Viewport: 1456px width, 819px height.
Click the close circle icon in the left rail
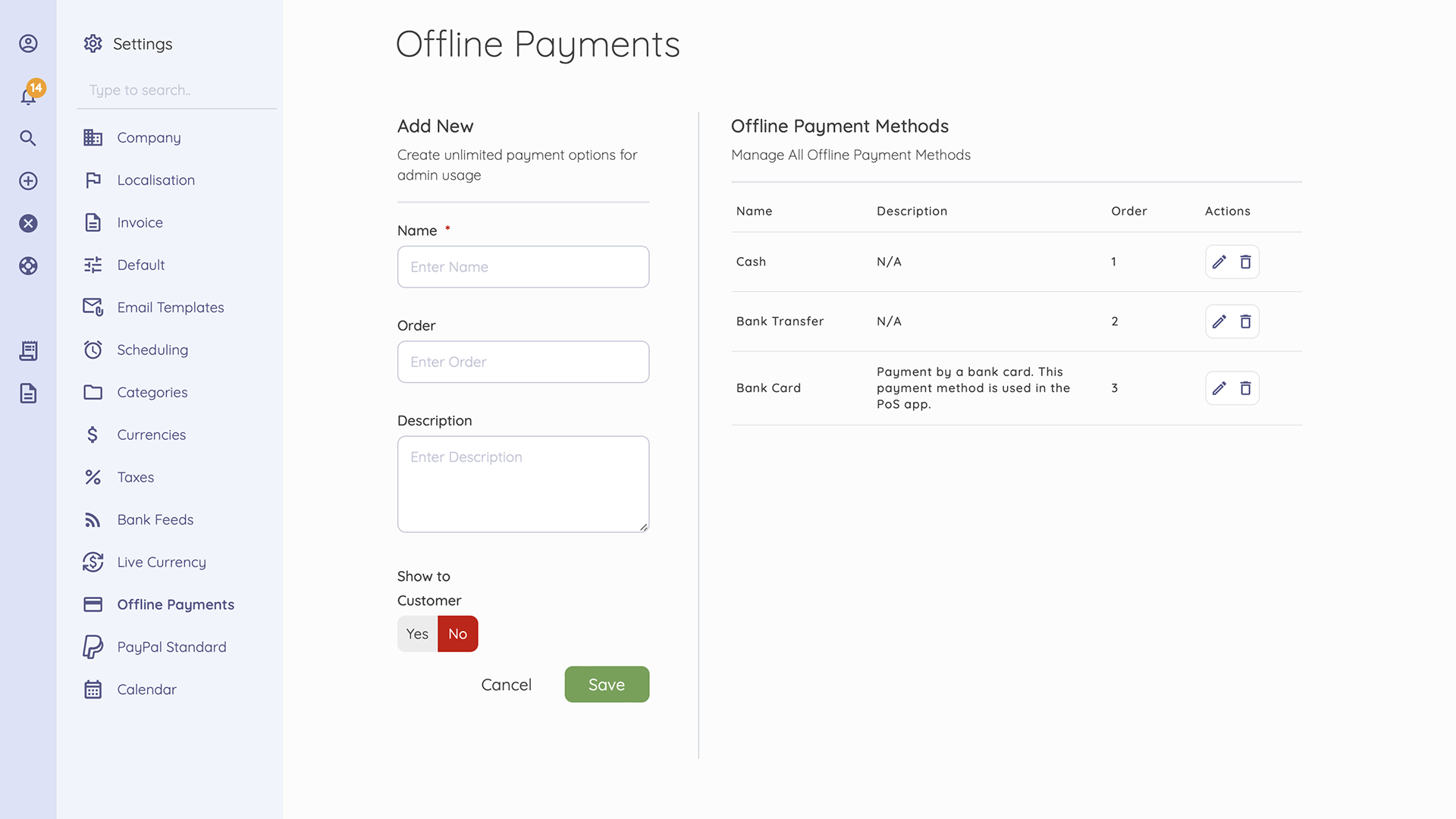pos(28,223)
